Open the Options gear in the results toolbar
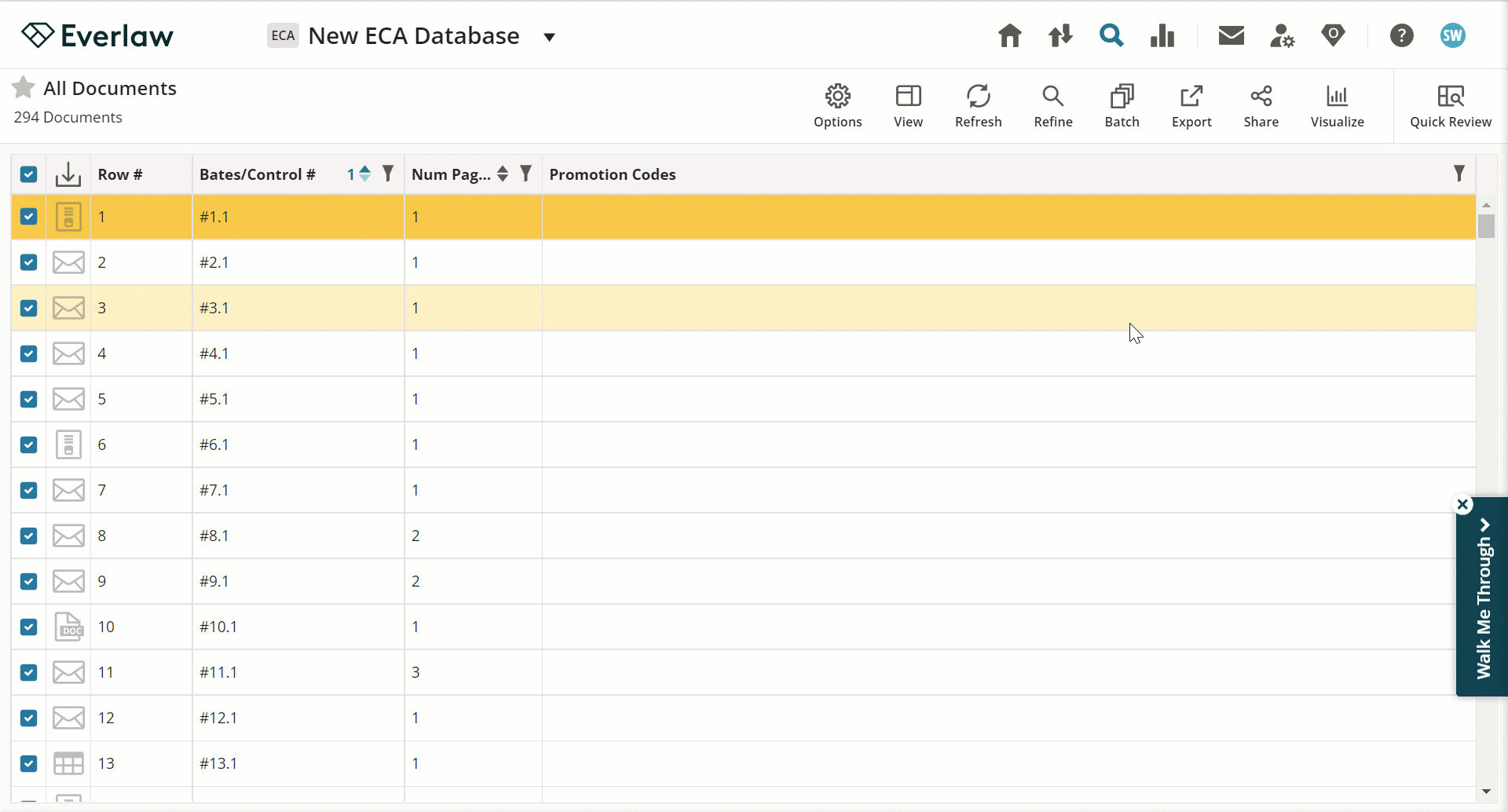Image resolution: width=1508 pixels, height=812 pixels. 838,106
